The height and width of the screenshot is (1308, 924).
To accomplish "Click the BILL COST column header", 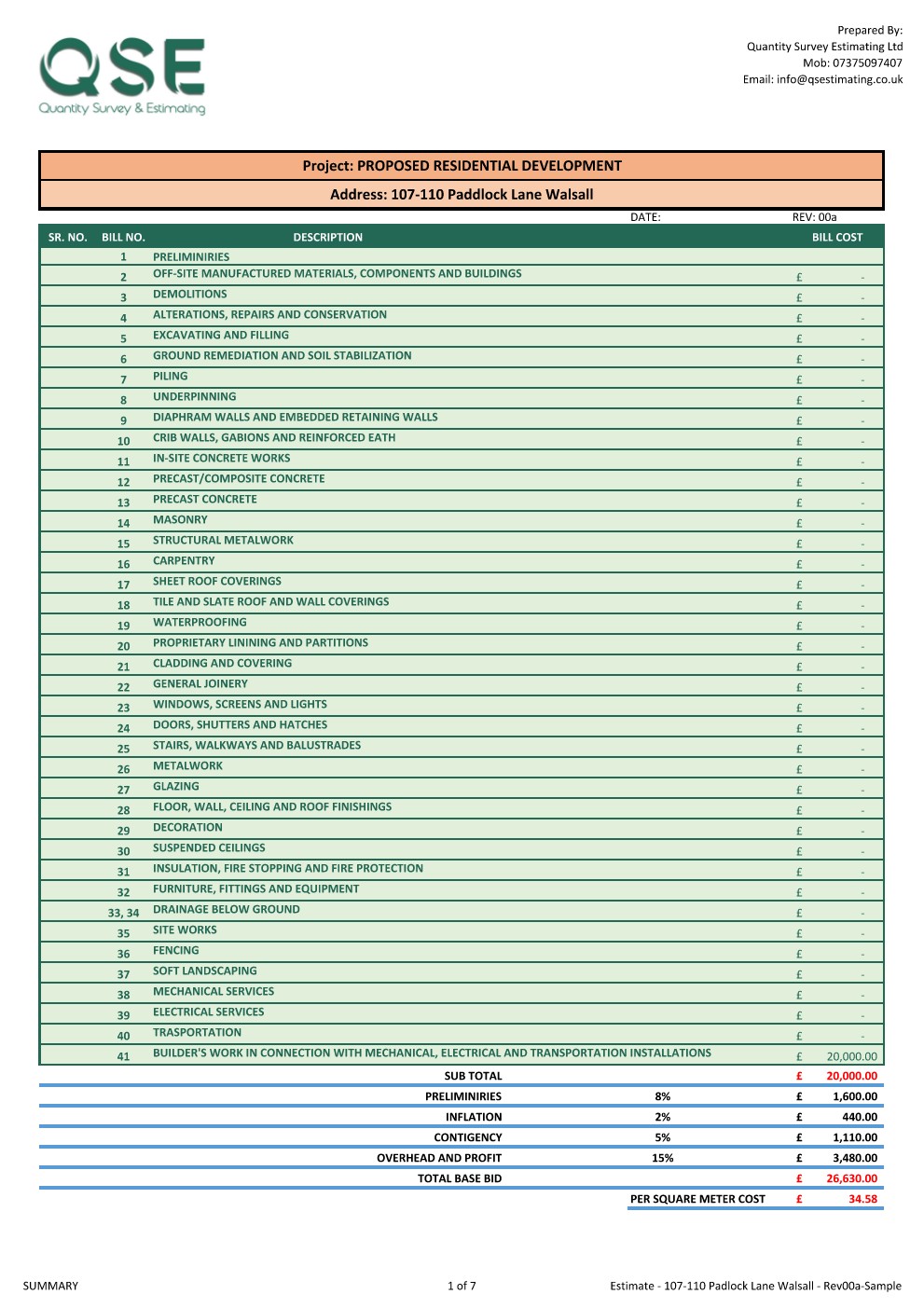I will 838,237.
